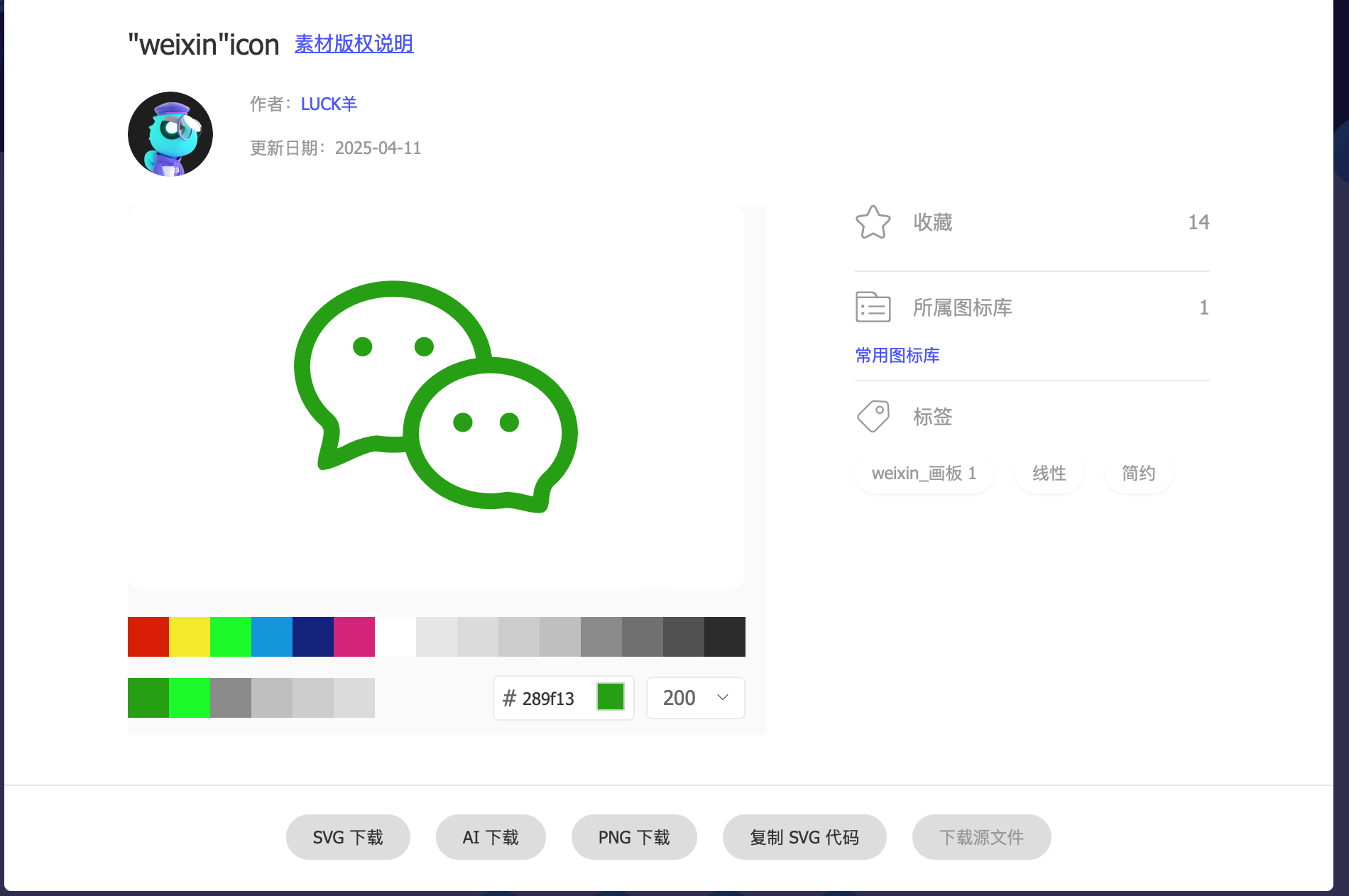Pick the medium gray swatch in the second row
The image size is (1349, 896).
(231, 698)
